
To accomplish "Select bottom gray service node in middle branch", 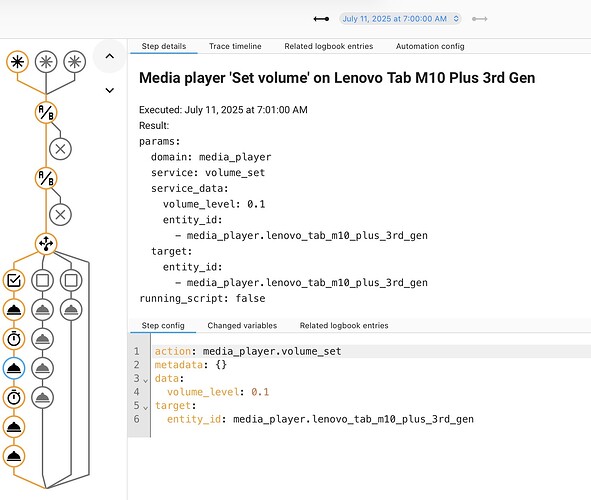I will pyautogui.click(x=42, y=397).
